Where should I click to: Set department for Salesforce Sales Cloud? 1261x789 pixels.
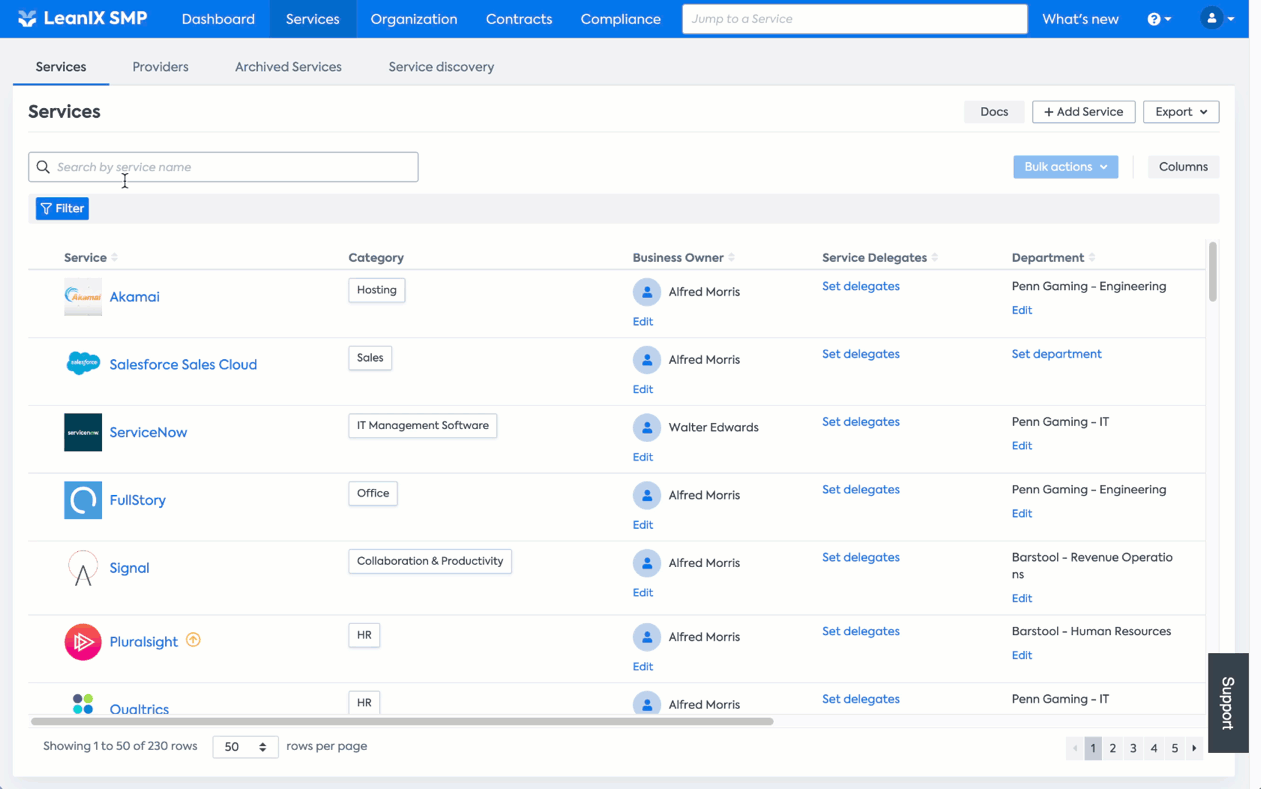[1056, 354]
